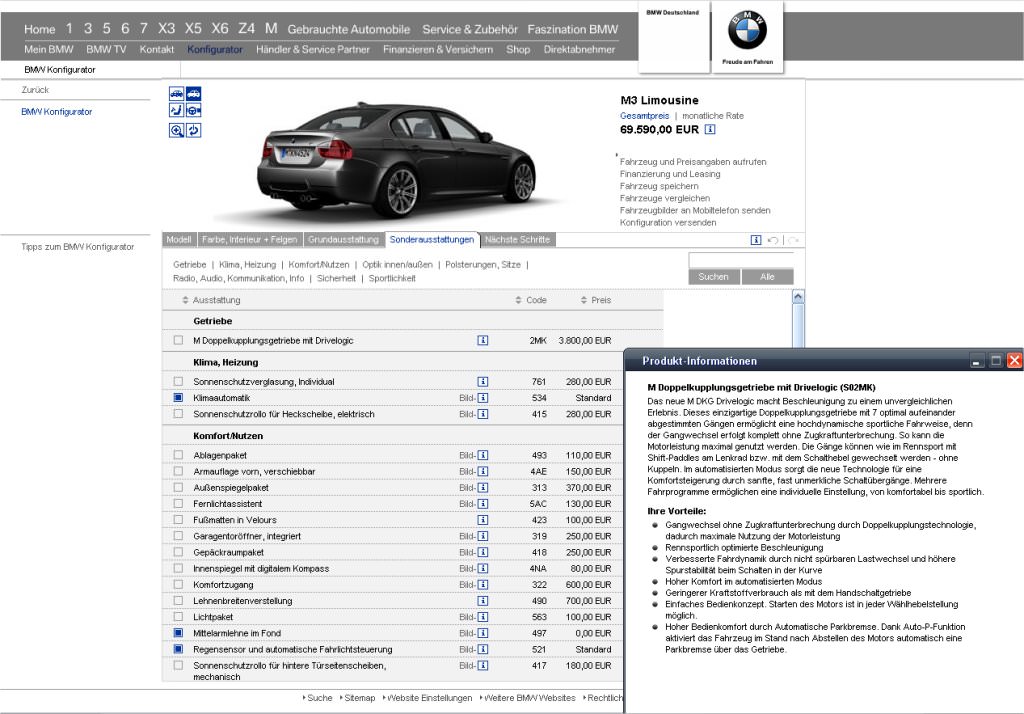Image resolution: width=1024 pixels, height=714 pixels.
Task: Open the X5 model menu
Action: [193, 29]
